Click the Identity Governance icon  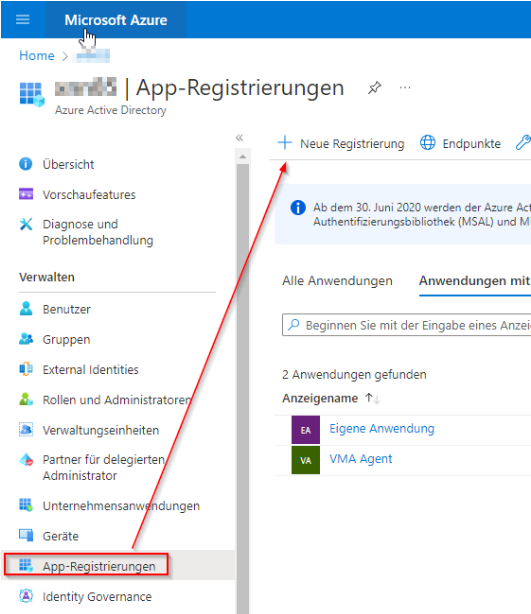point(26,596)
